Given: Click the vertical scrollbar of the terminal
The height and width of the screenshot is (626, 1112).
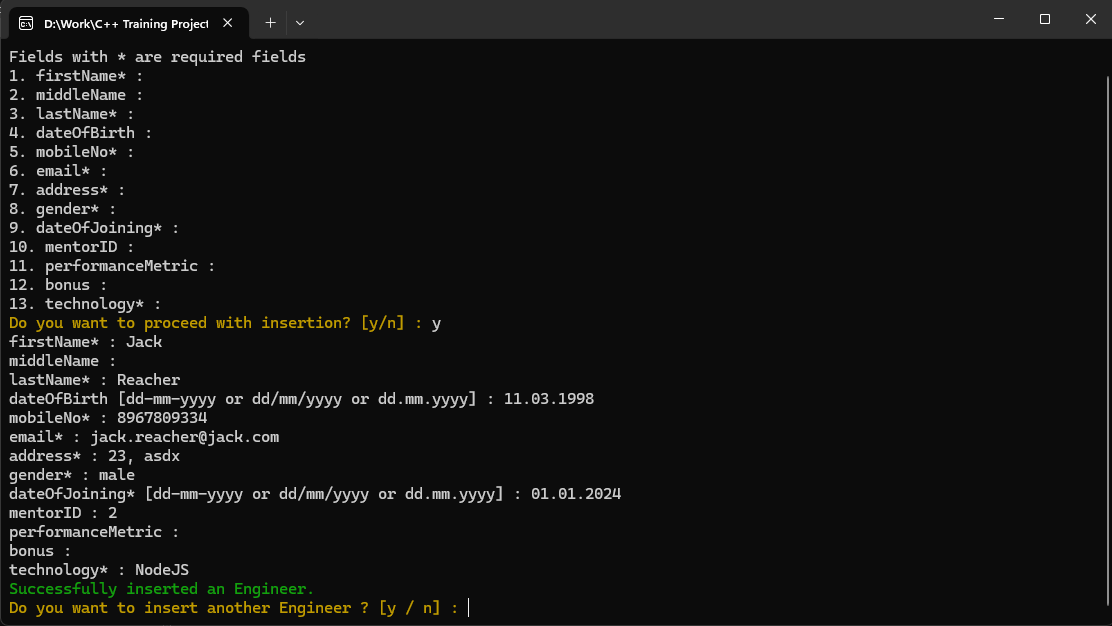Looking at the screenshot, I should coord(1107,340).
